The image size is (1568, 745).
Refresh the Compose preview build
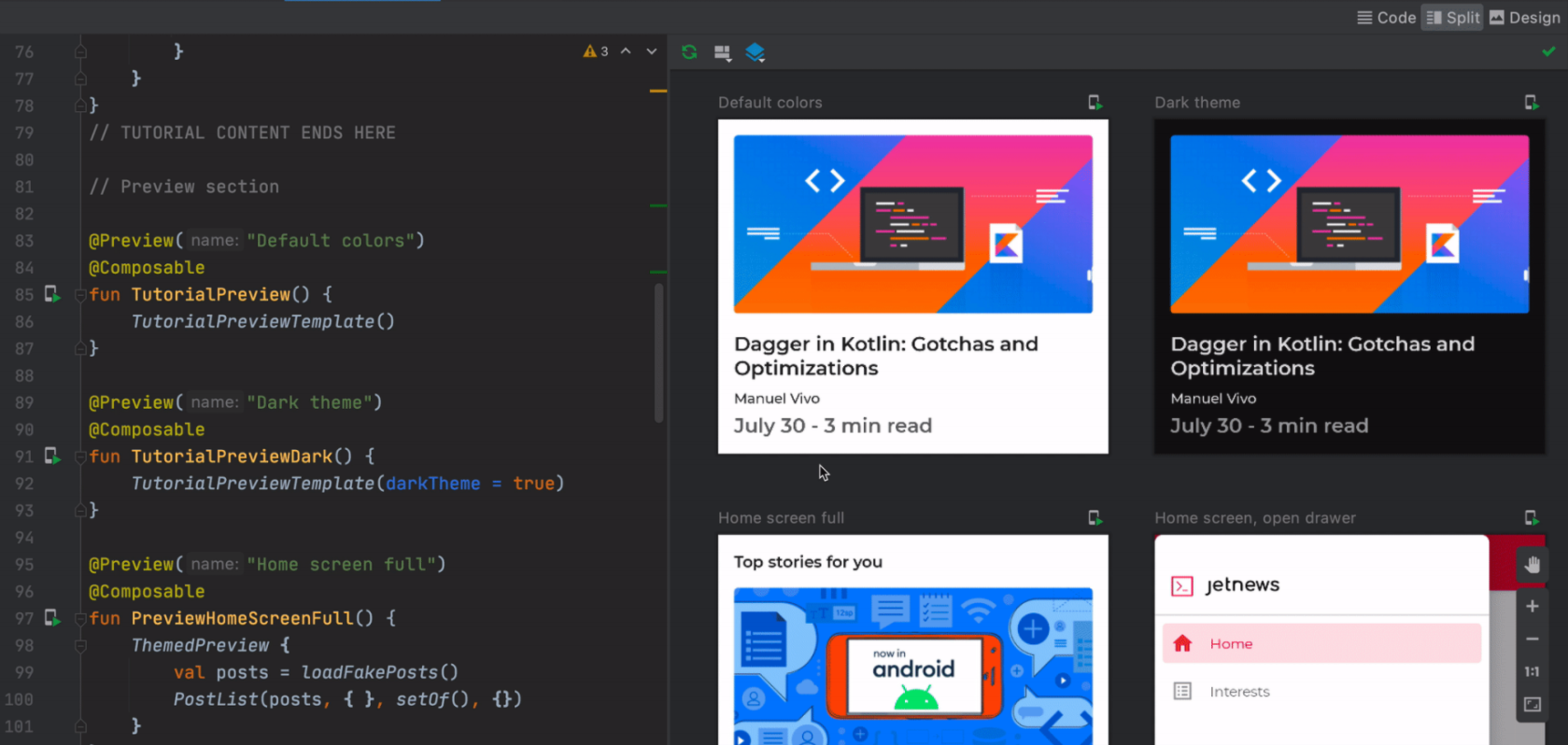[689, 52]
